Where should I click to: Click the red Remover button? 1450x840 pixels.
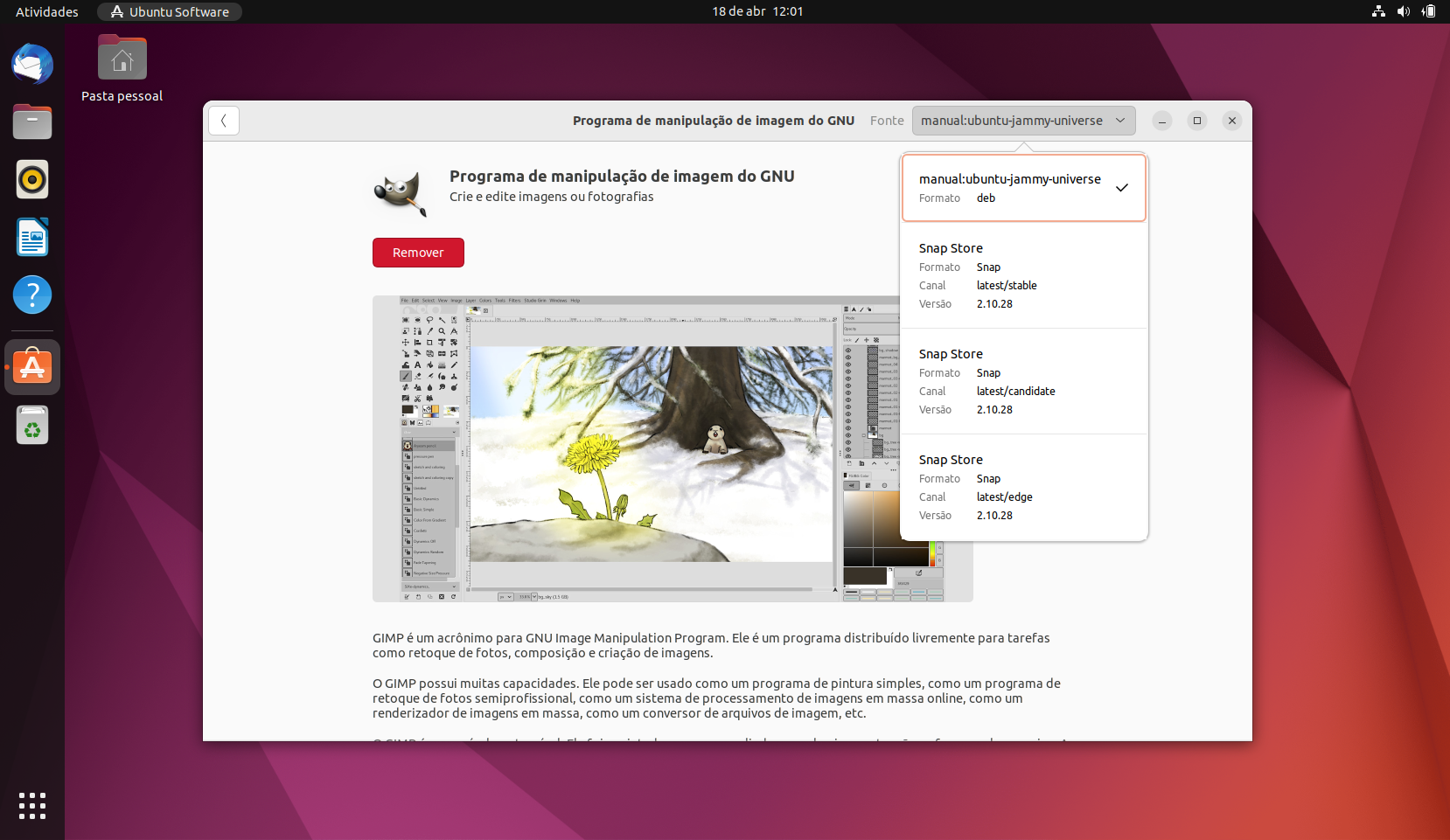click(418, 253)
